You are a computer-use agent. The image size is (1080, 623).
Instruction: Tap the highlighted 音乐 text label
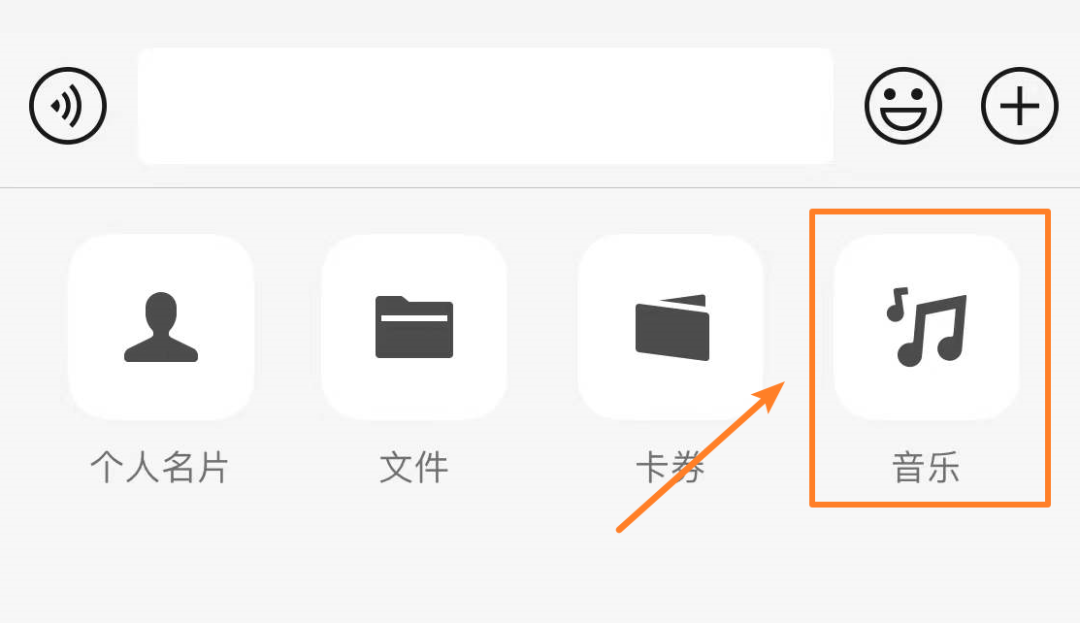tap(926, 467)
